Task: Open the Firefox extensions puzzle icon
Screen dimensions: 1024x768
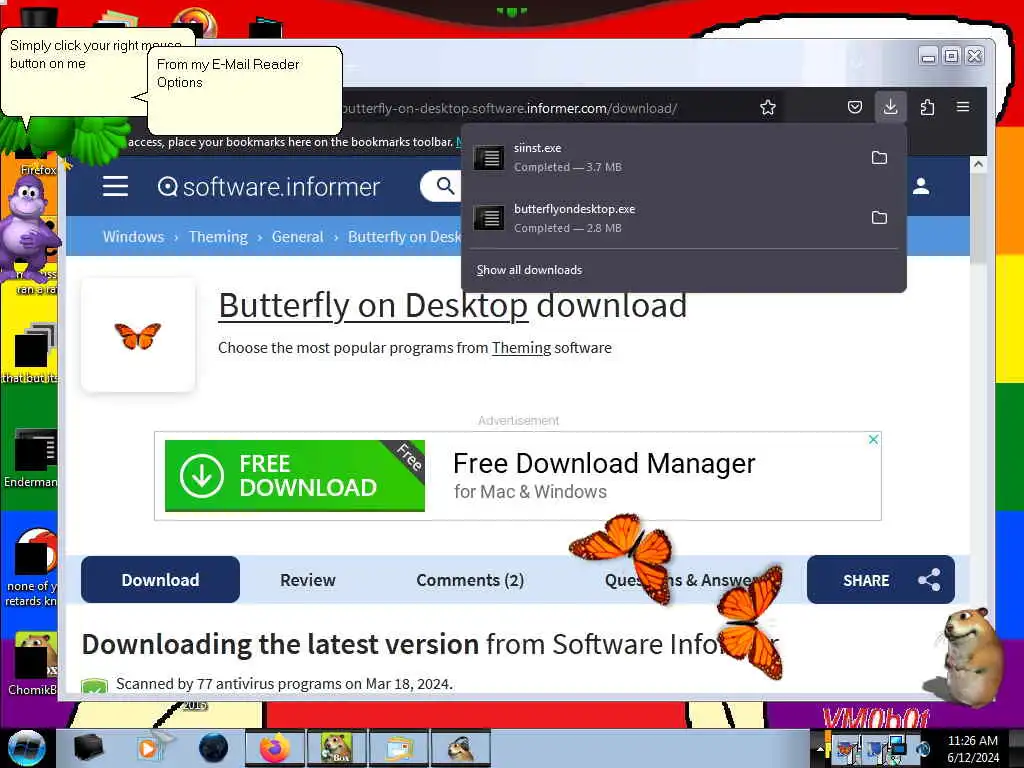Action: pos(927,107)
